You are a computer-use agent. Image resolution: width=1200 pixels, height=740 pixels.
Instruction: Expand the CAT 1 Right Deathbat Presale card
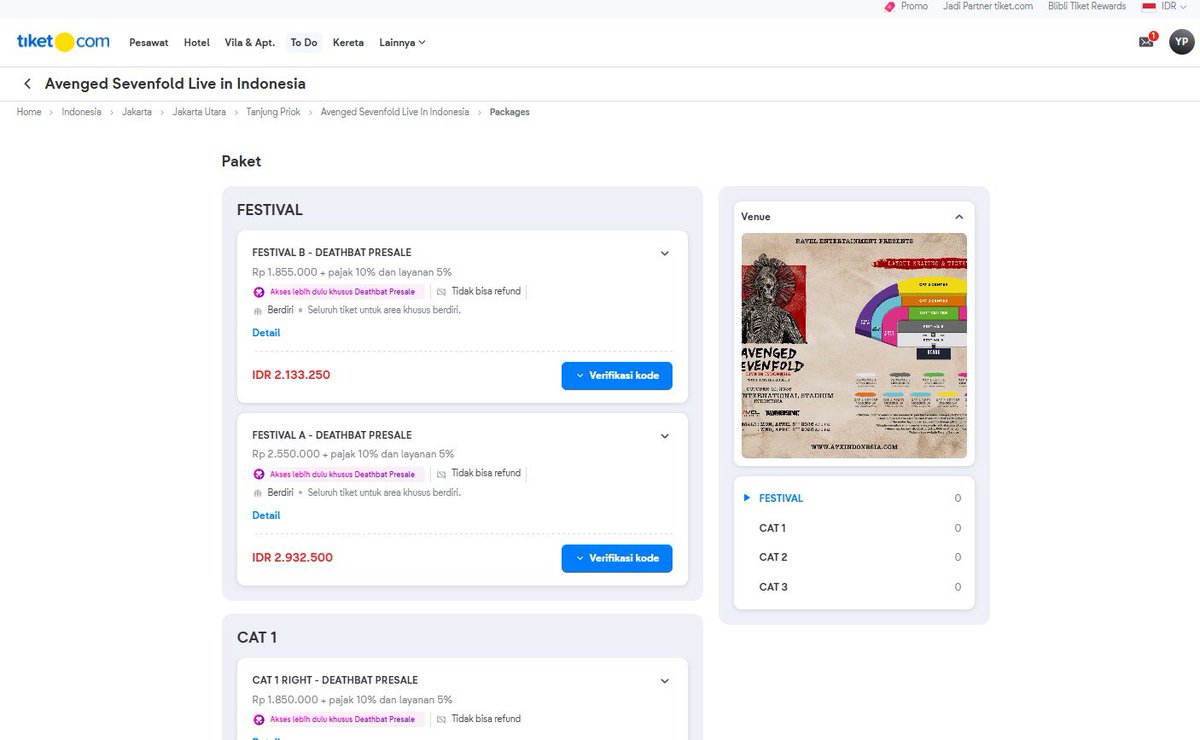pos(665,681)
